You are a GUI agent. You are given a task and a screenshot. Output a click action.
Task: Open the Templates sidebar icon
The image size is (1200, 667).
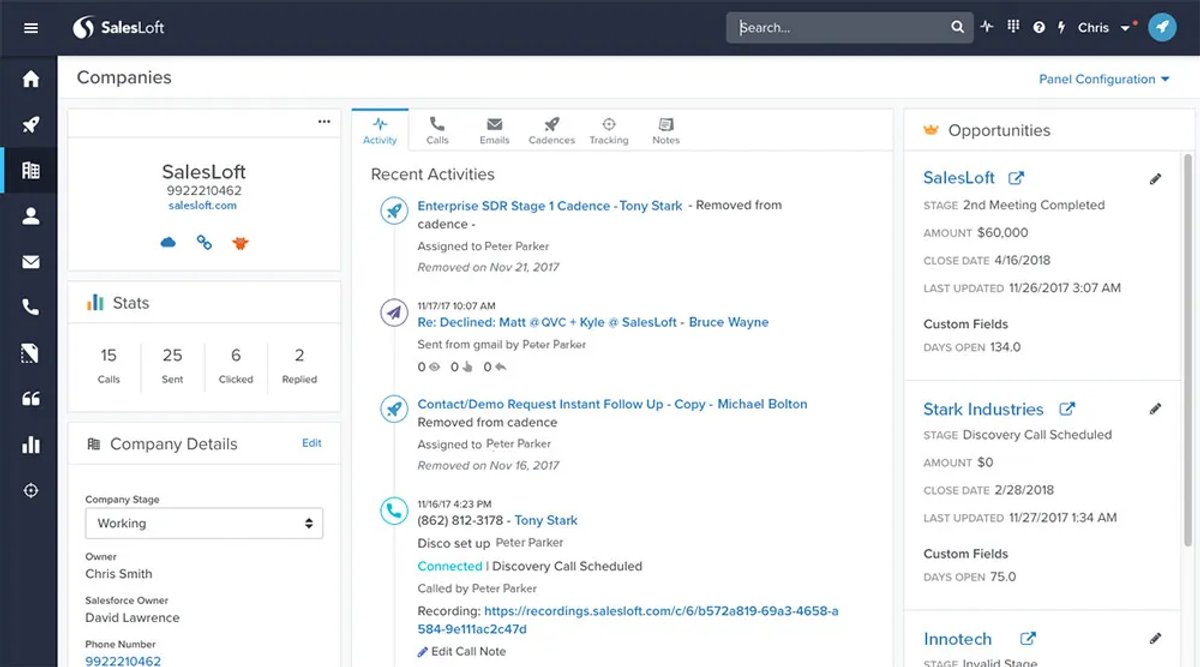31,353
